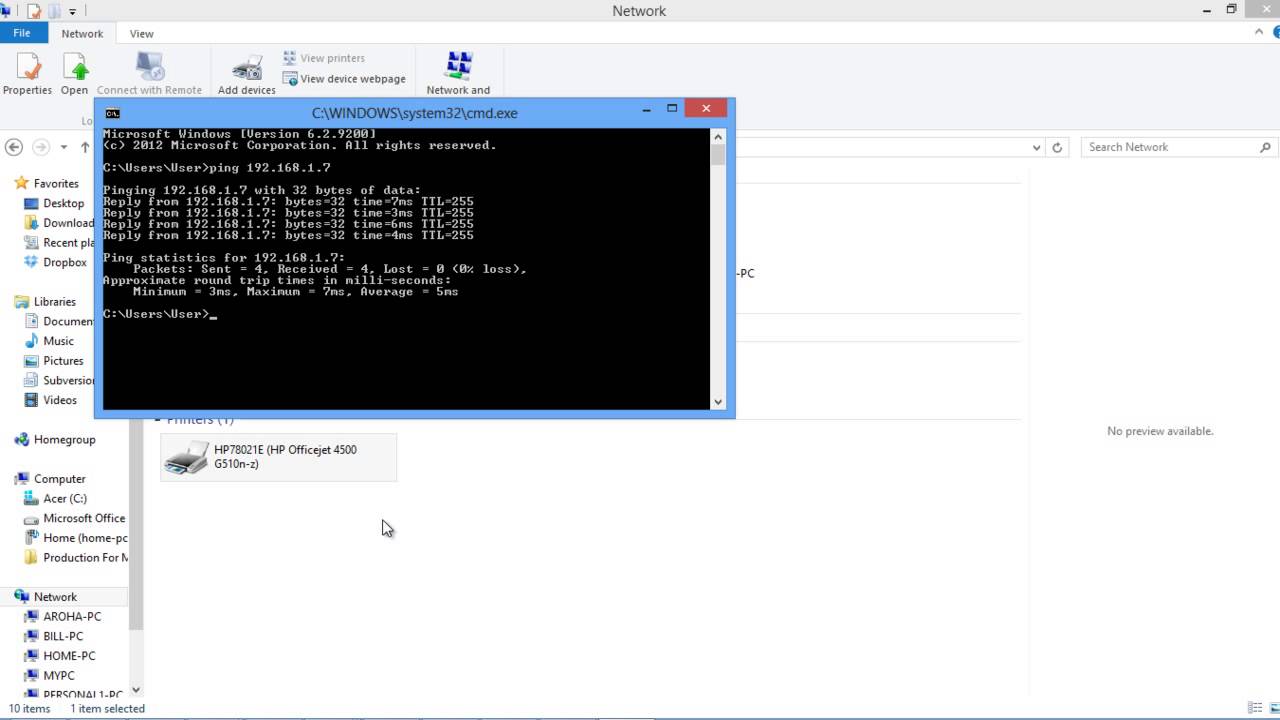The height and width of the screenshot is (720, 1280).
Task: Select AROHA-PC under Network
Action: pos(72,617)
